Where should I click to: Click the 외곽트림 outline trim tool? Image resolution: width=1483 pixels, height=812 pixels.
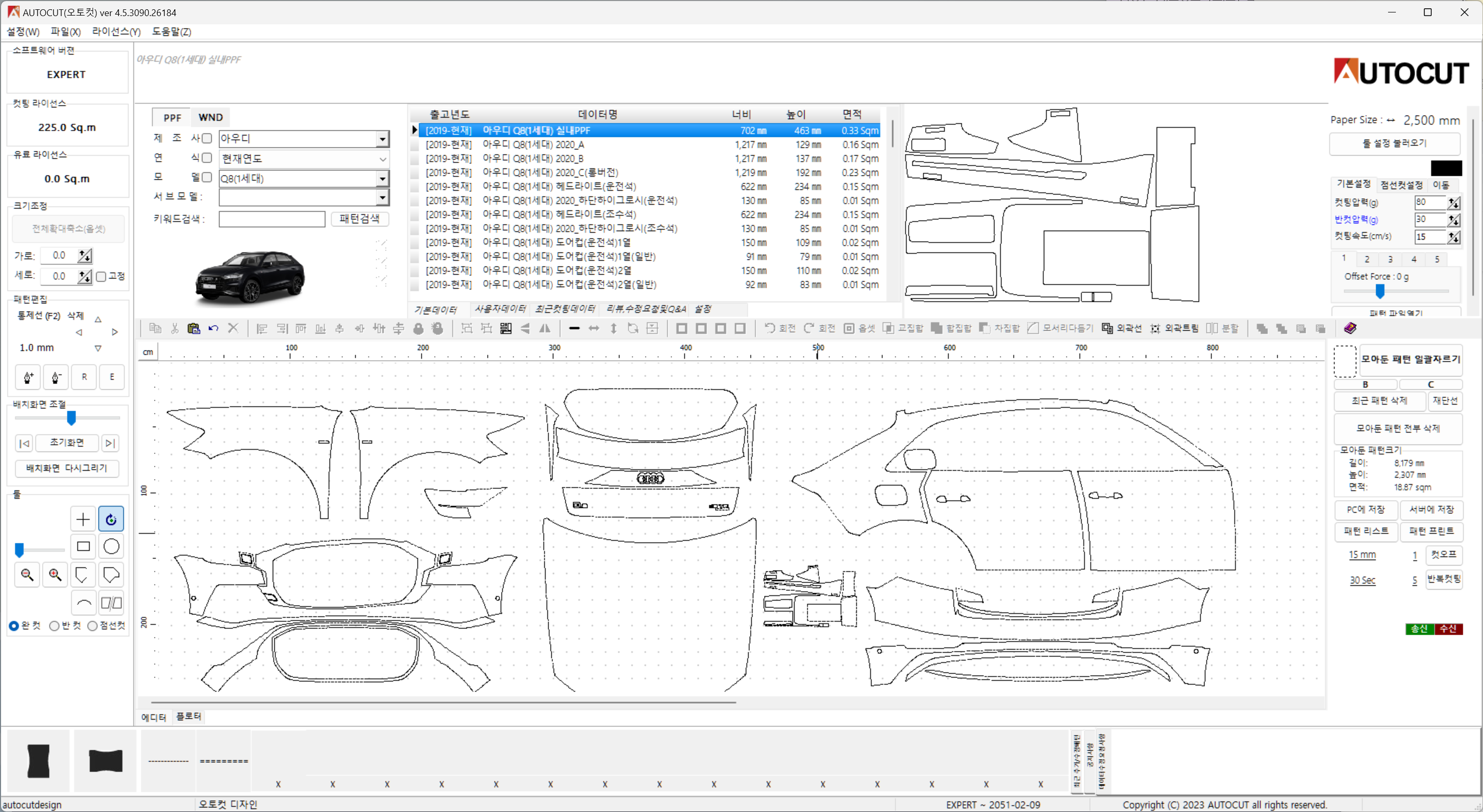[x=1173, y=328]
